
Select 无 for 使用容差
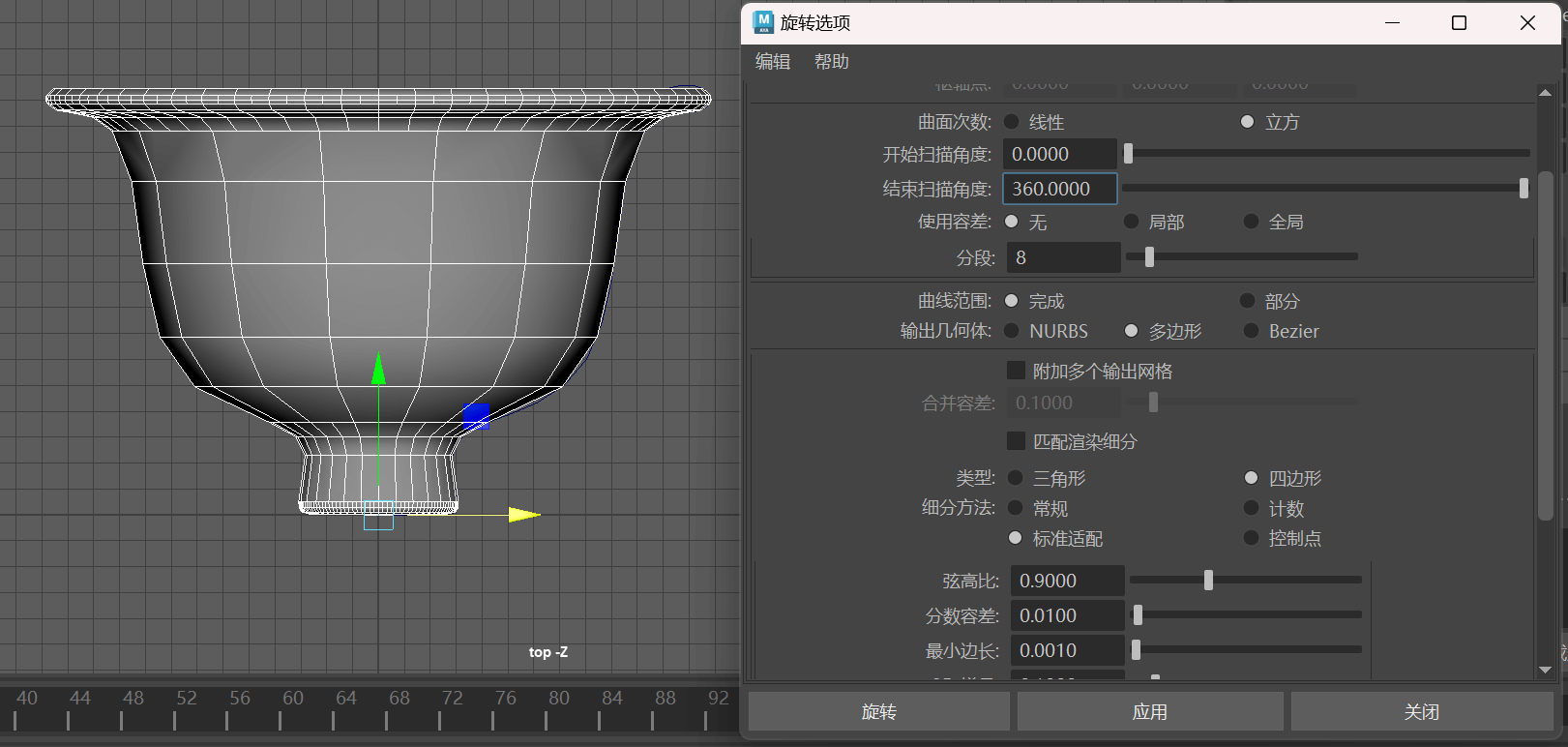pyautogui.click(x=1012, y=222)
